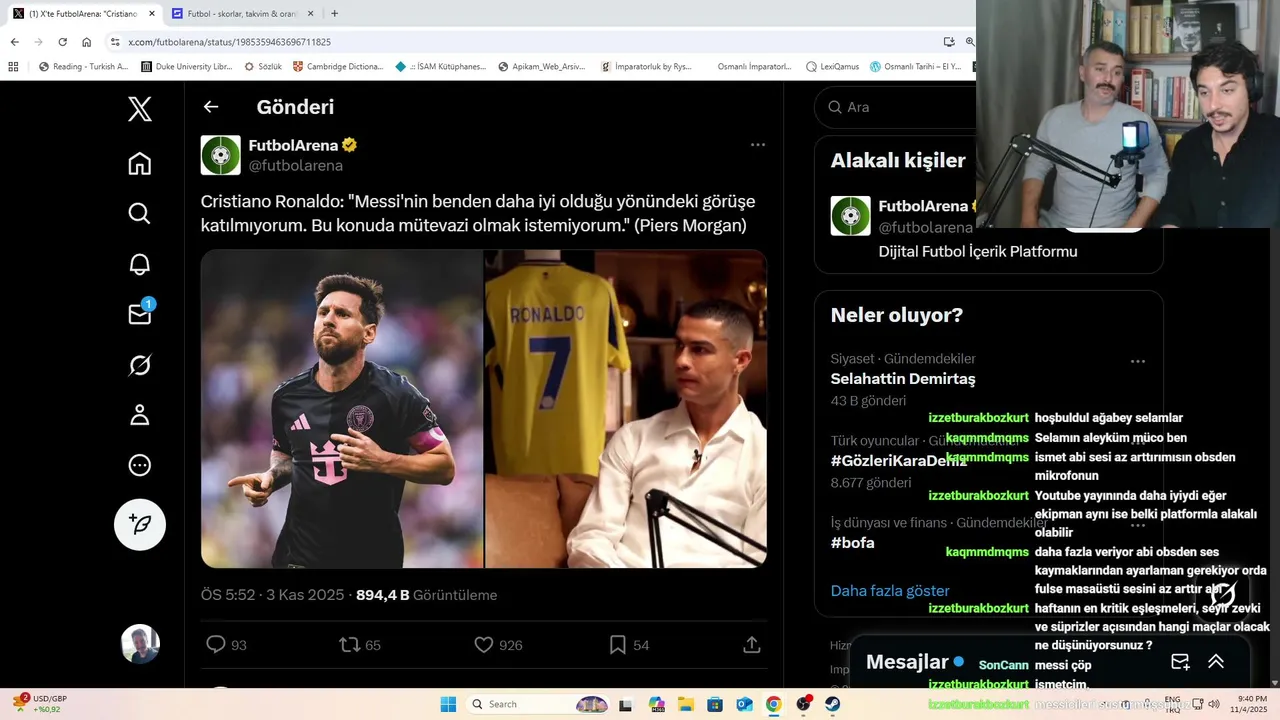
Task: Open the Duke University Libr... bookmark
Action: (187, 67)
